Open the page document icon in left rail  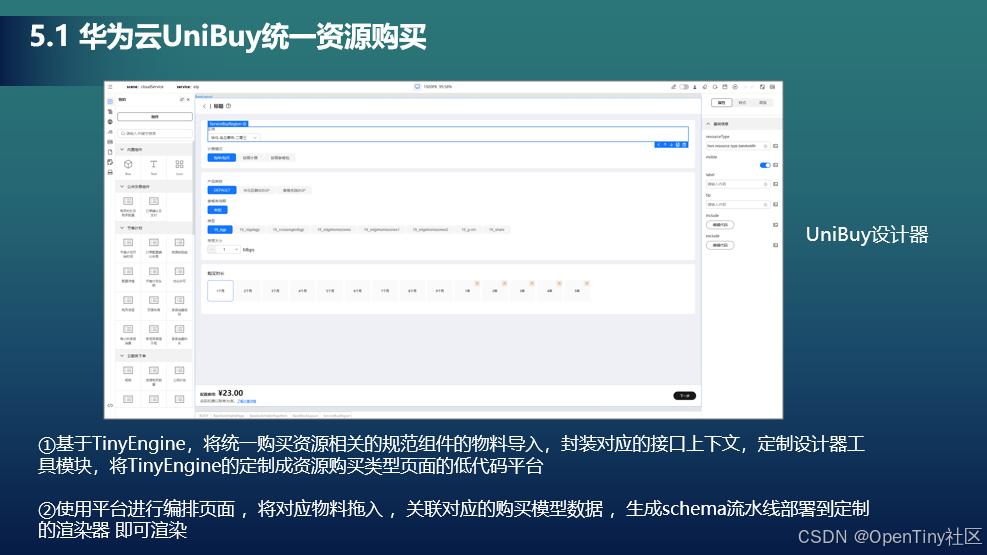[x=110, y=152]
